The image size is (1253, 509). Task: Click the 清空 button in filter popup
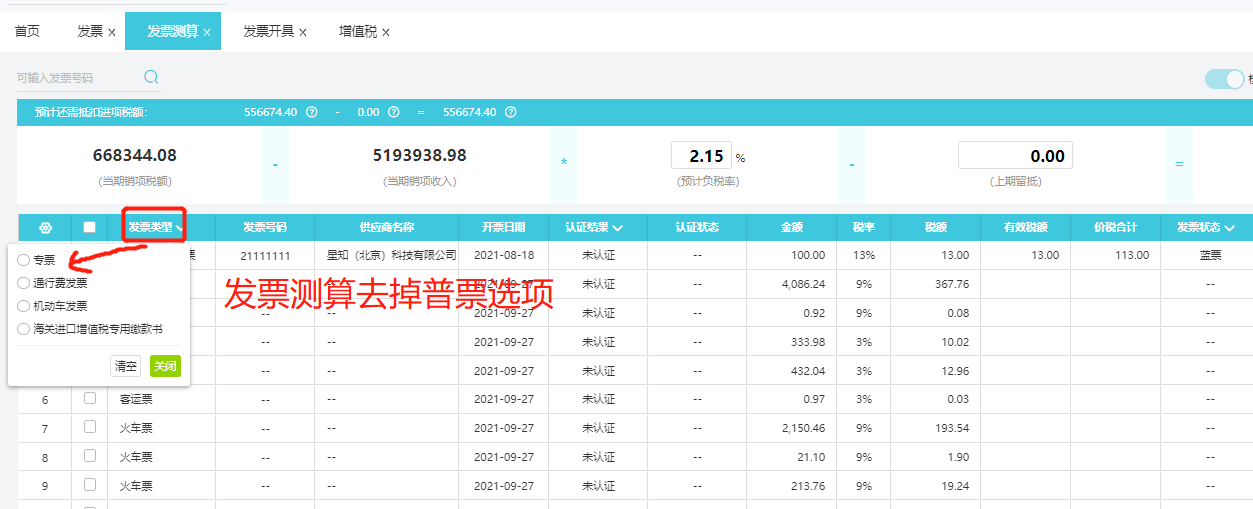tap(126, 366)
